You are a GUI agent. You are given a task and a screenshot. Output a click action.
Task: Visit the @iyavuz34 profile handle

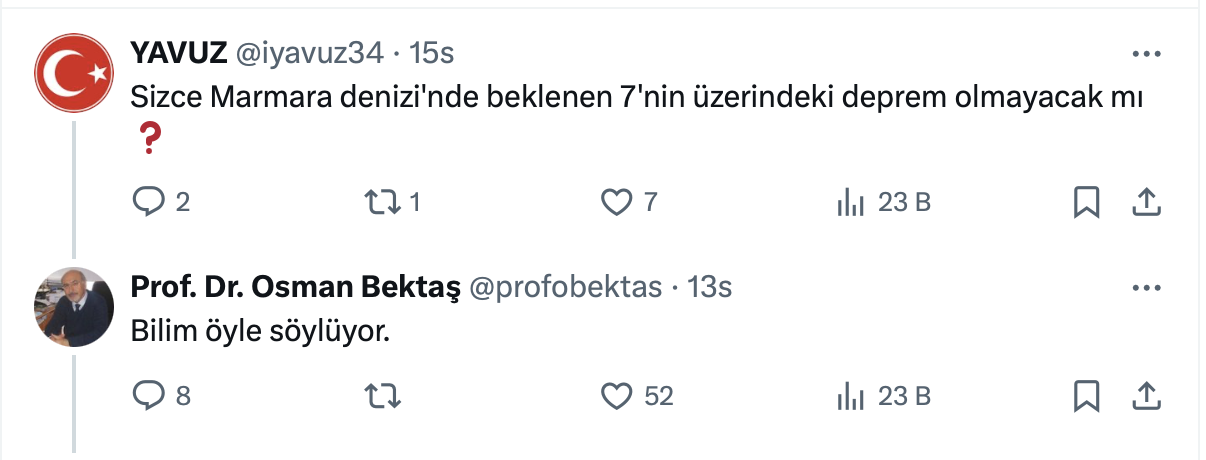tap(308, 54)
